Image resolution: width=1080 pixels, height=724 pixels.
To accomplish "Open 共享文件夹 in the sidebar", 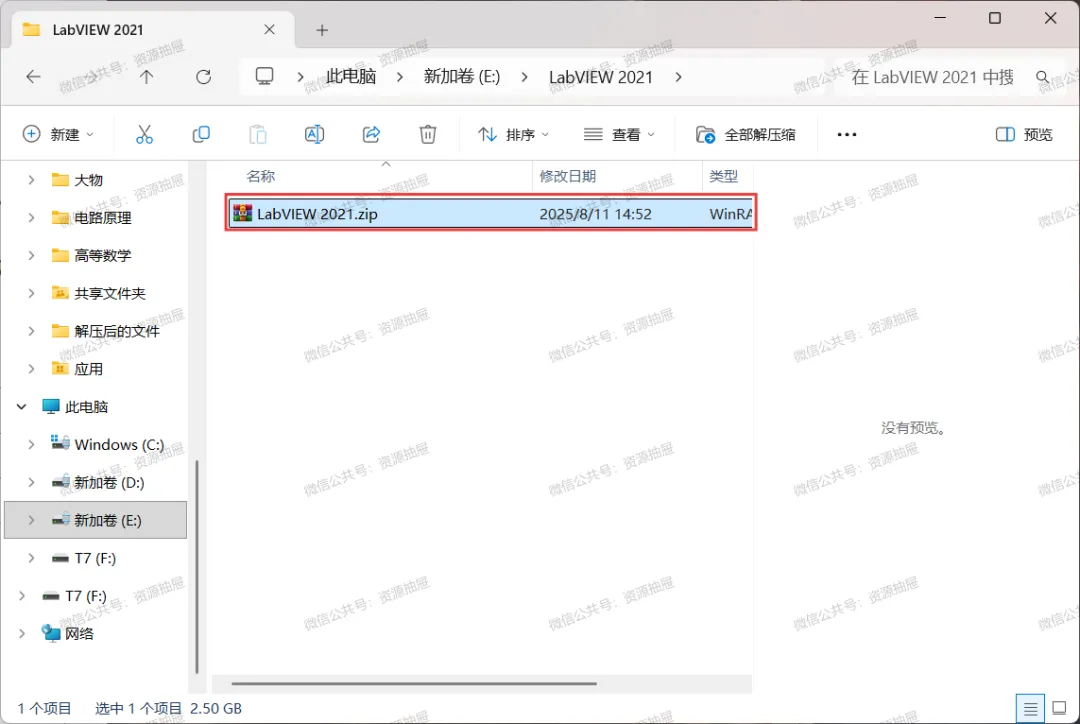I will [x=109, y=293].
